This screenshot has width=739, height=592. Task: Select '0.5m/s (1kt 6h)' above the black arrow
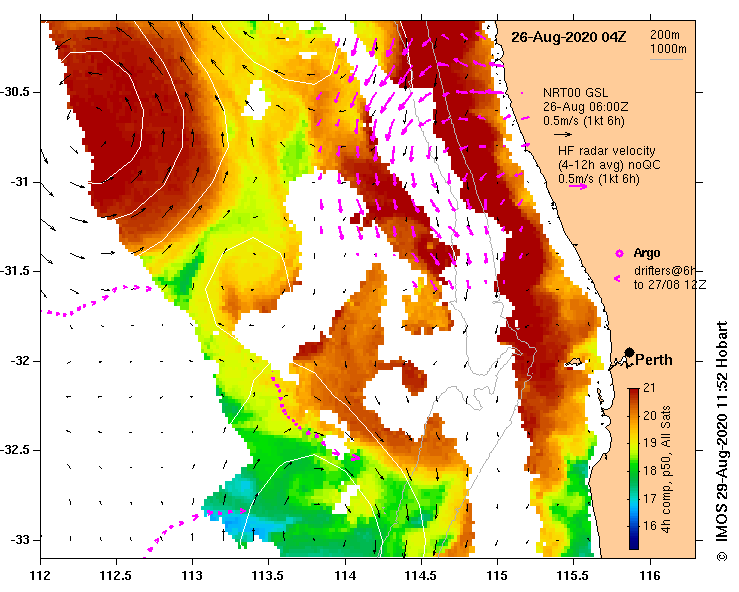tap(583, 122)
